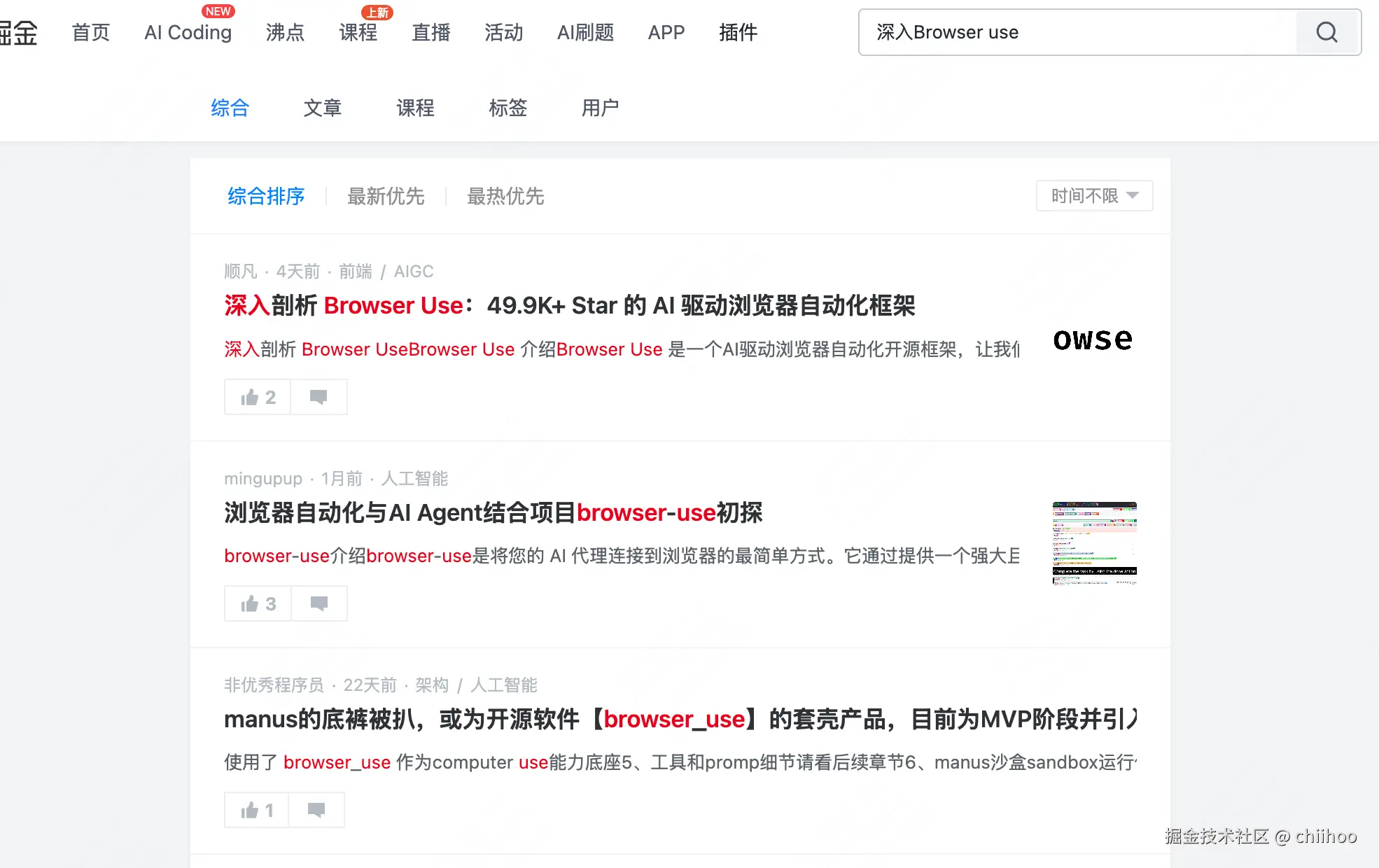The image size is (1379, 868).
Task: Like the manus exposé article
Action: 255,810
